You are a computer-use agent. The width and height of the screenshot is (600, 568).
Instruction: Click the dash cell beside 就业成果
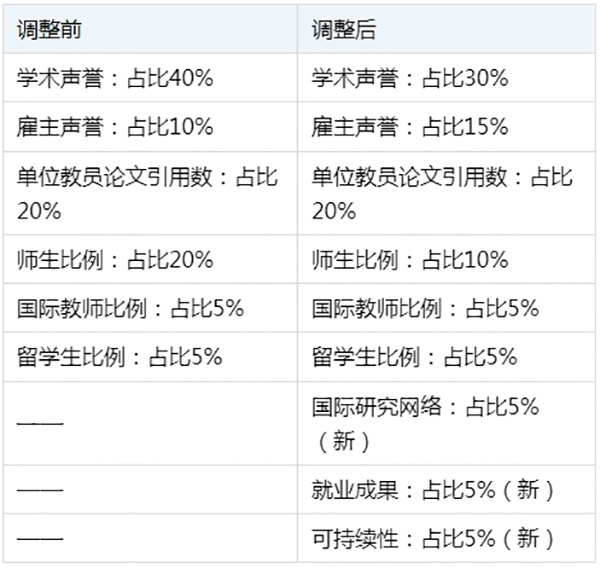pyautogui.click(x=150, y=490)
